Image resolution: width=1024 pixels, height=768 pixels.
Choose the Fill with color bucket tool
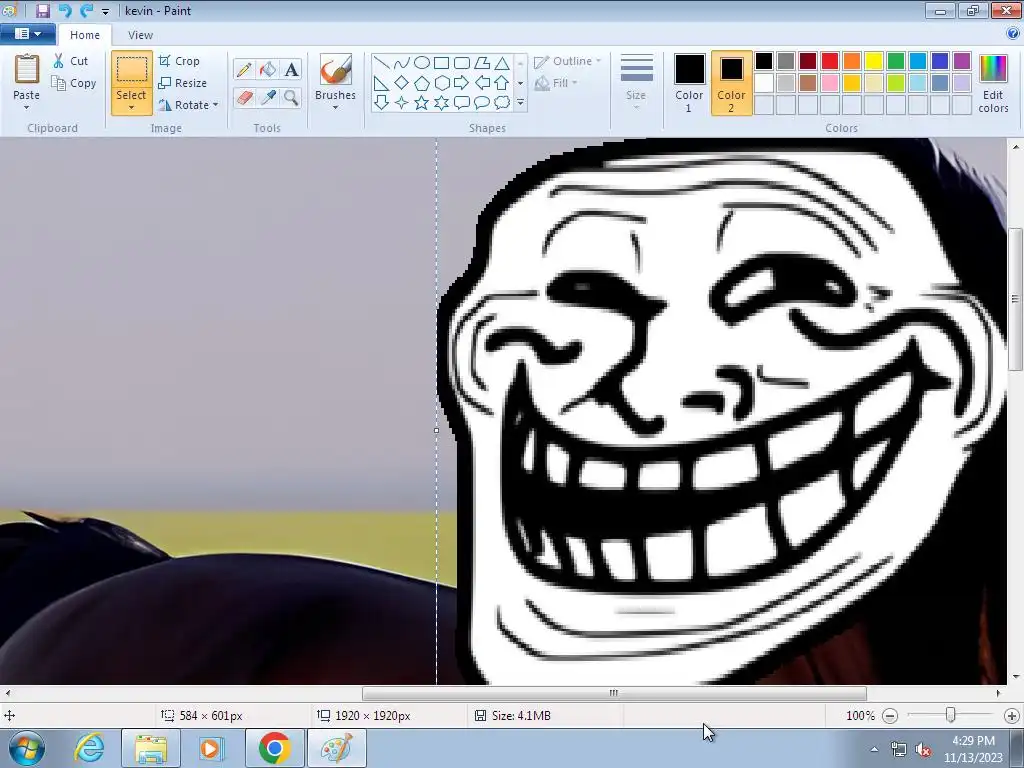point(268,69)
